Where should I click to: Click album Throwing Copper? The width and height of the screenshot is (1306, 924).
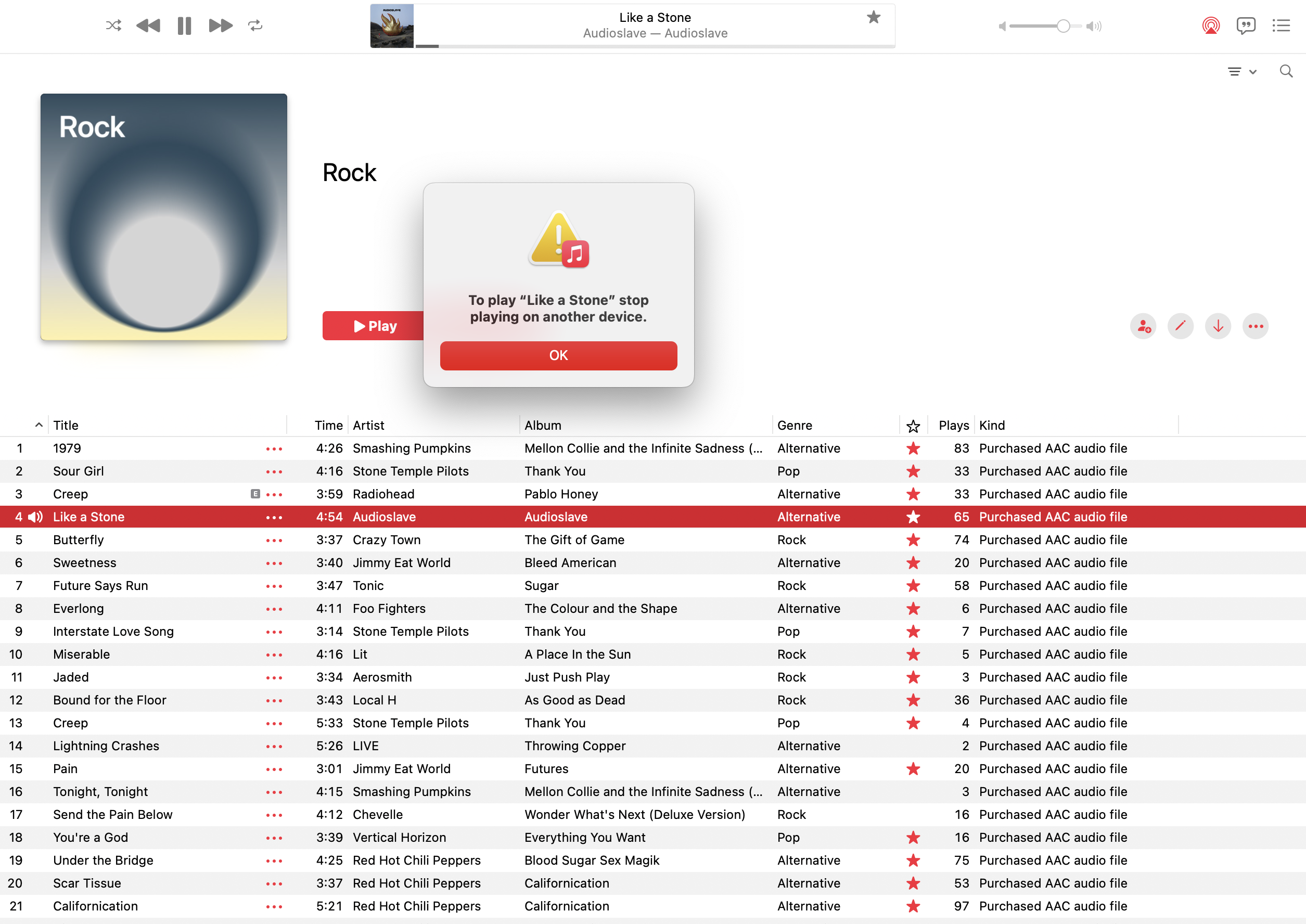click(575, 746)
